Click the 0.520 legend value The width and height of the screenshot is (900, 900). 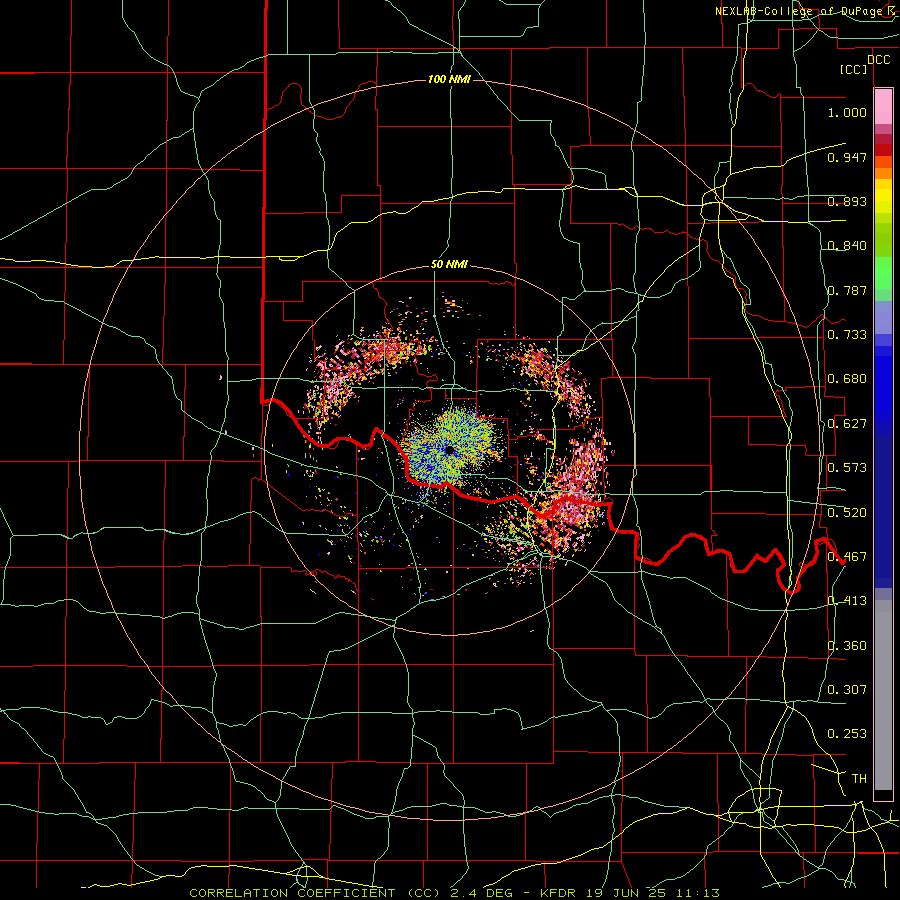(847, 512)
